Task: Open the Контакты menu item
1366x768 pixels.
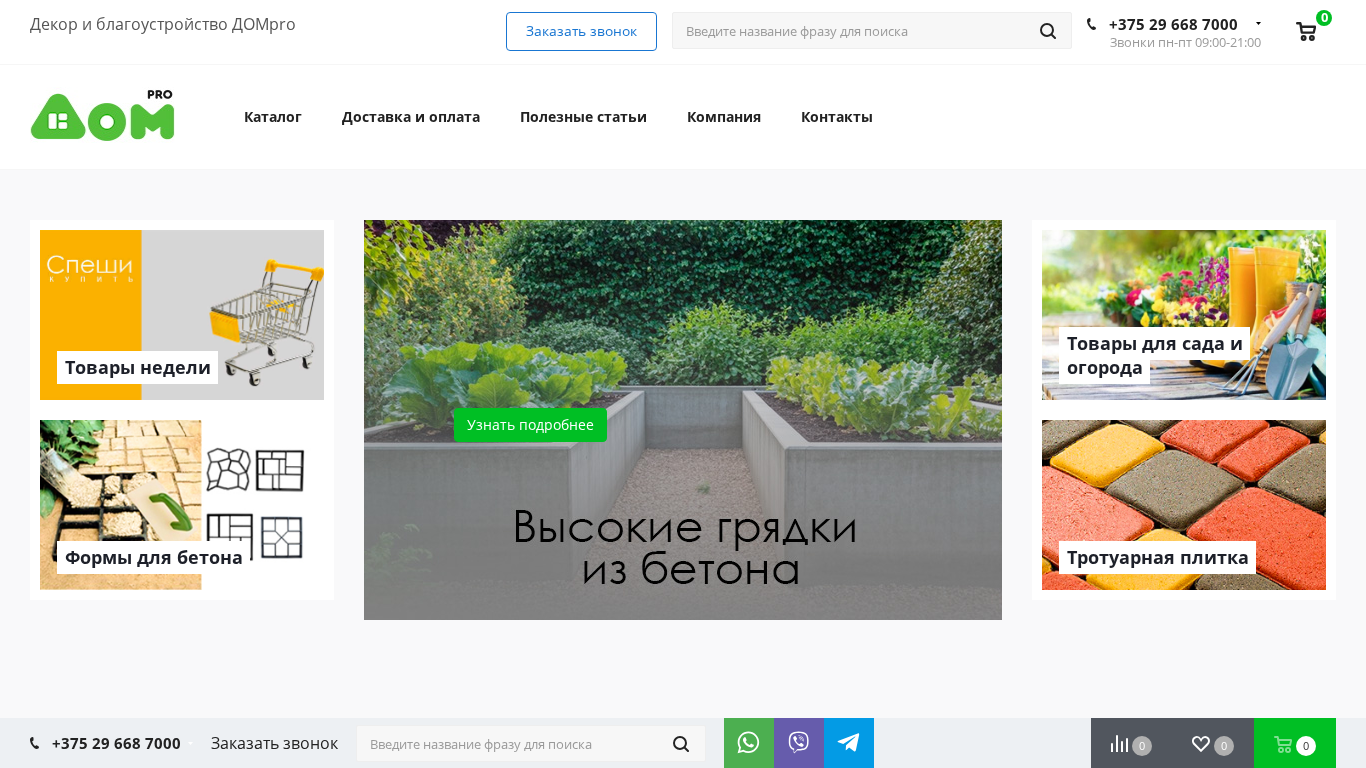Action: coord(837,117)
